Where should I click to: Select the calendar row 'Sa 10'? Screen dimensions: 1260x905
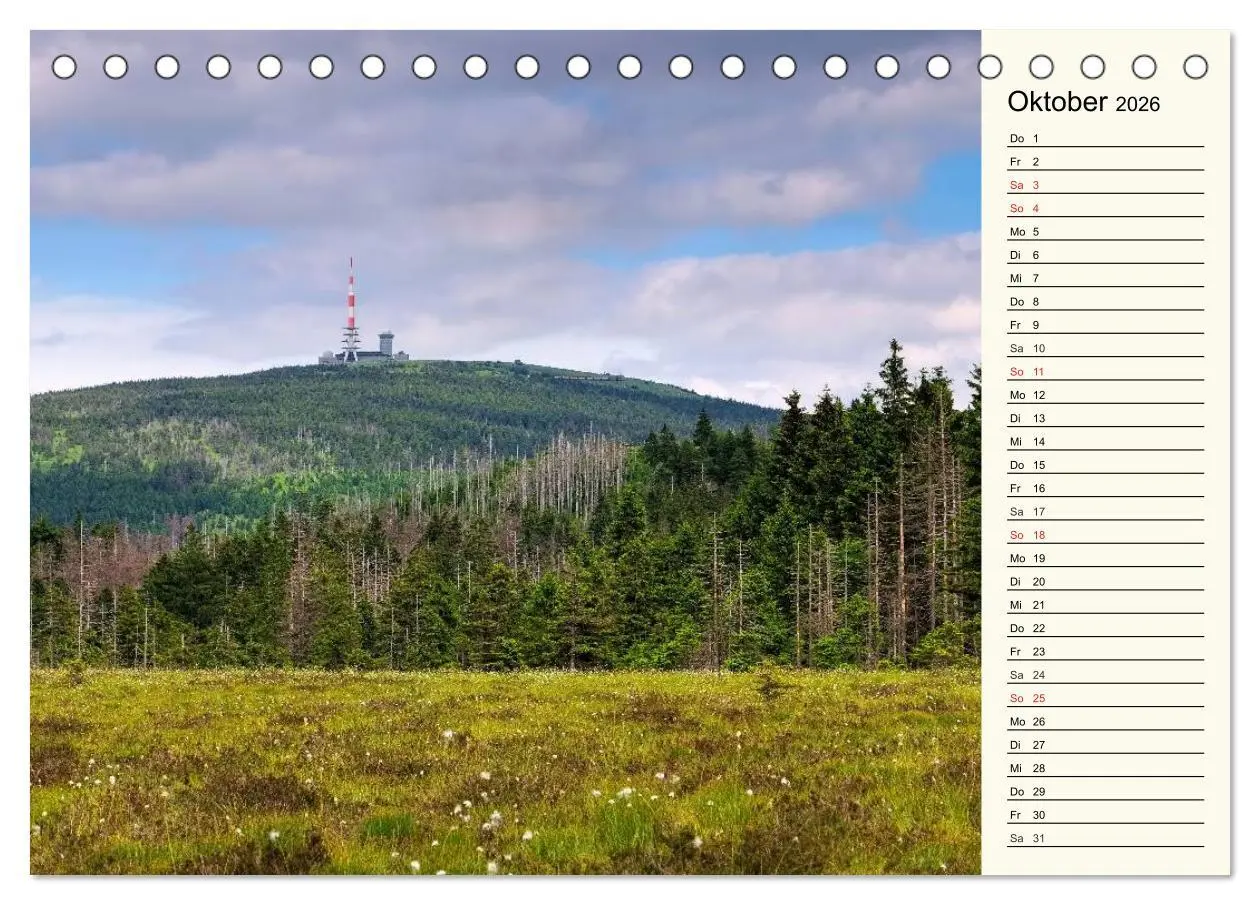click(x=1105, y=348)
